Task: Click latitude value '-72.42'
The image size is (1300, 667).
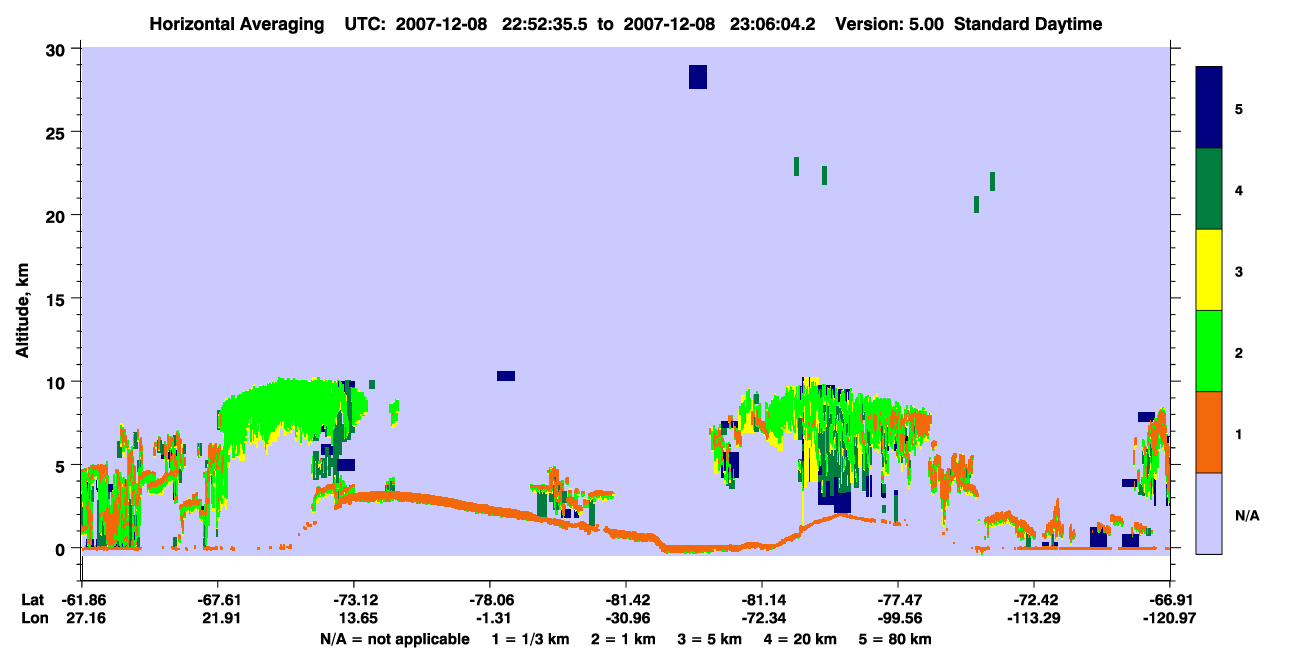Action: pos(1033,600)
